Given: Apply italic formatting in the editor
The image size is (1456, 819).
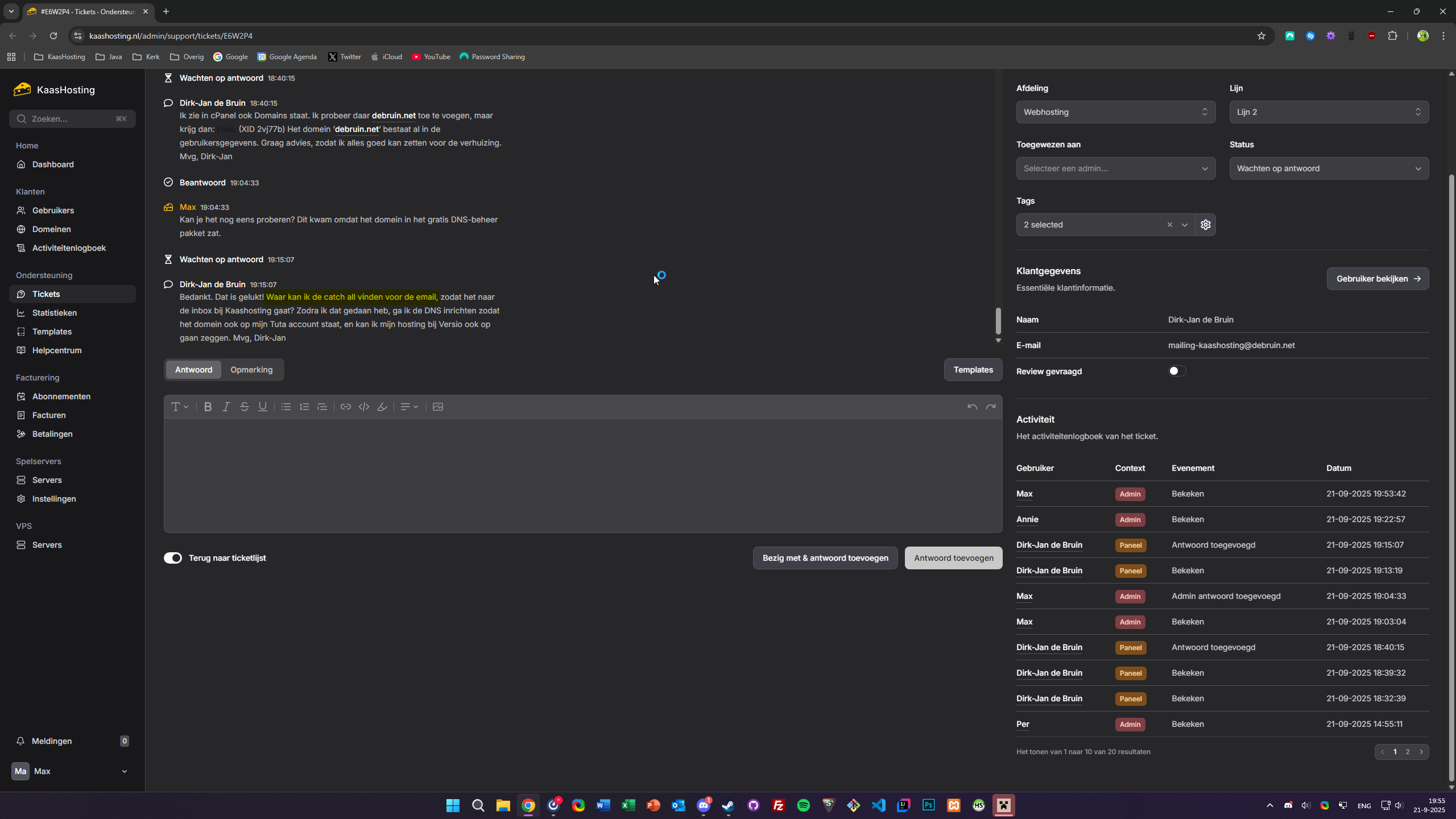Looking at the screenshot, I should 226,407.
